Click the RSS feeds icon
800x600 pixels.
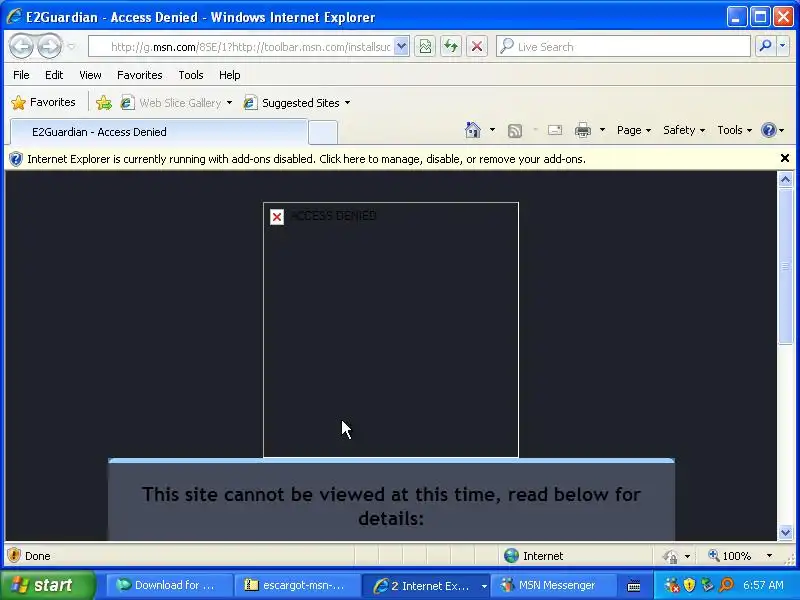point(515,131)
